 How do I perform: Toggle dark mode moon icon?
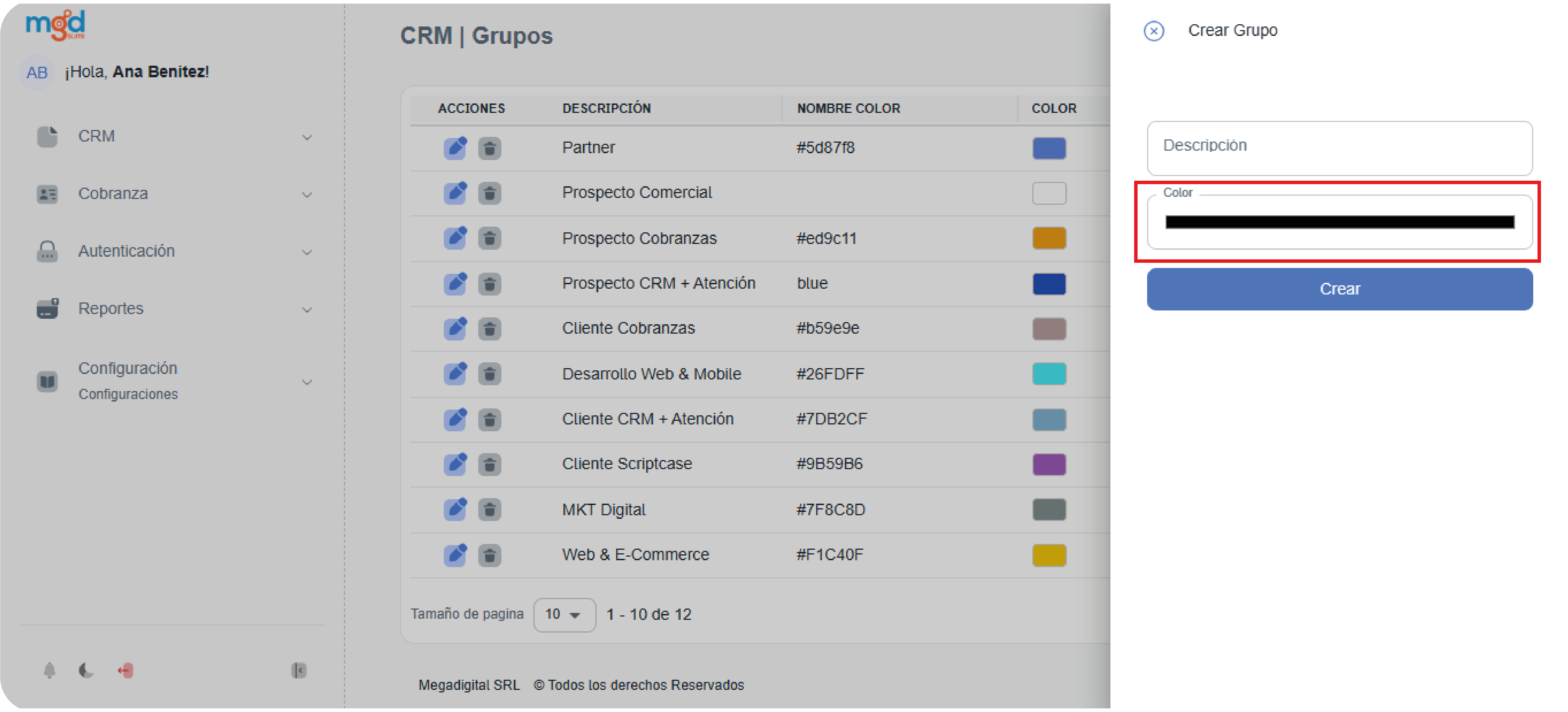coord(86,671)
